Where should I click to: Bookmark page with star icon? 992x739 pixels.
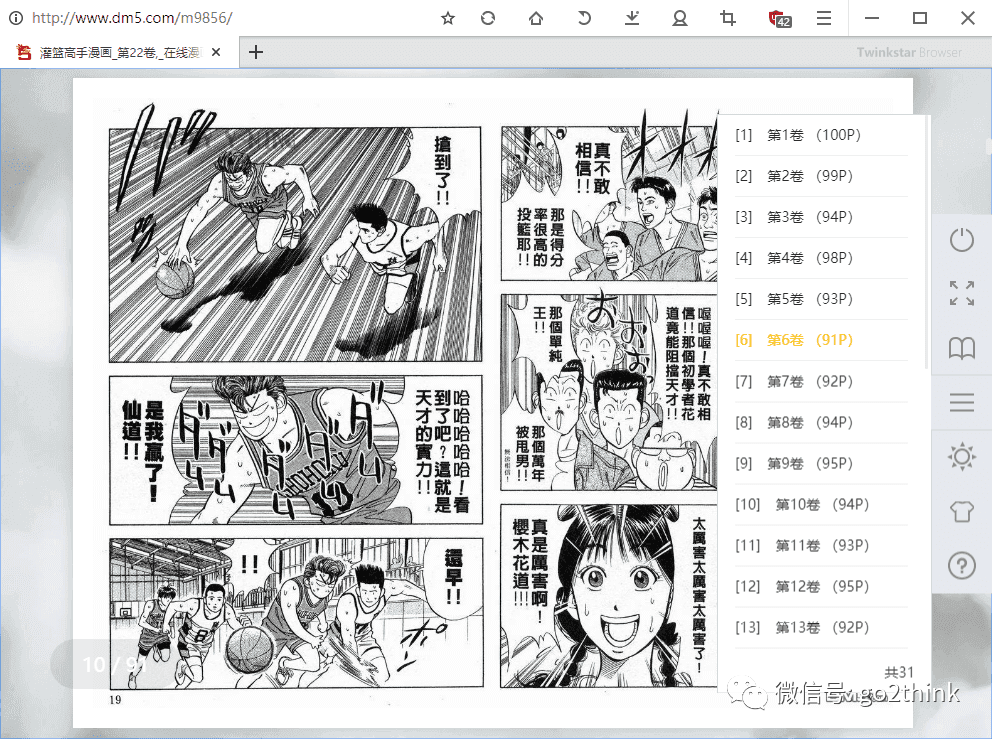pyautogui.click(x=448, y=18)
